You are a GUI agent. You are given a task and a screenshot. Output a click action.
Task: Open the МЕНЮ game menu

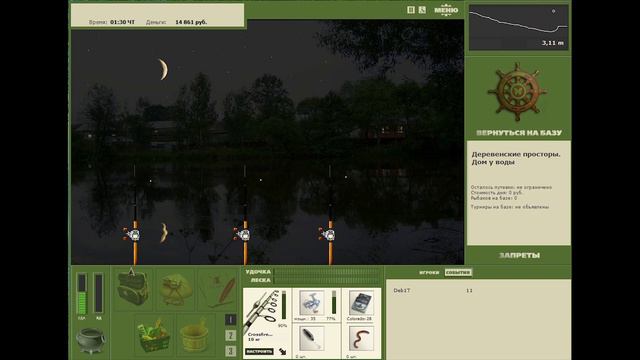pos(446,9)
